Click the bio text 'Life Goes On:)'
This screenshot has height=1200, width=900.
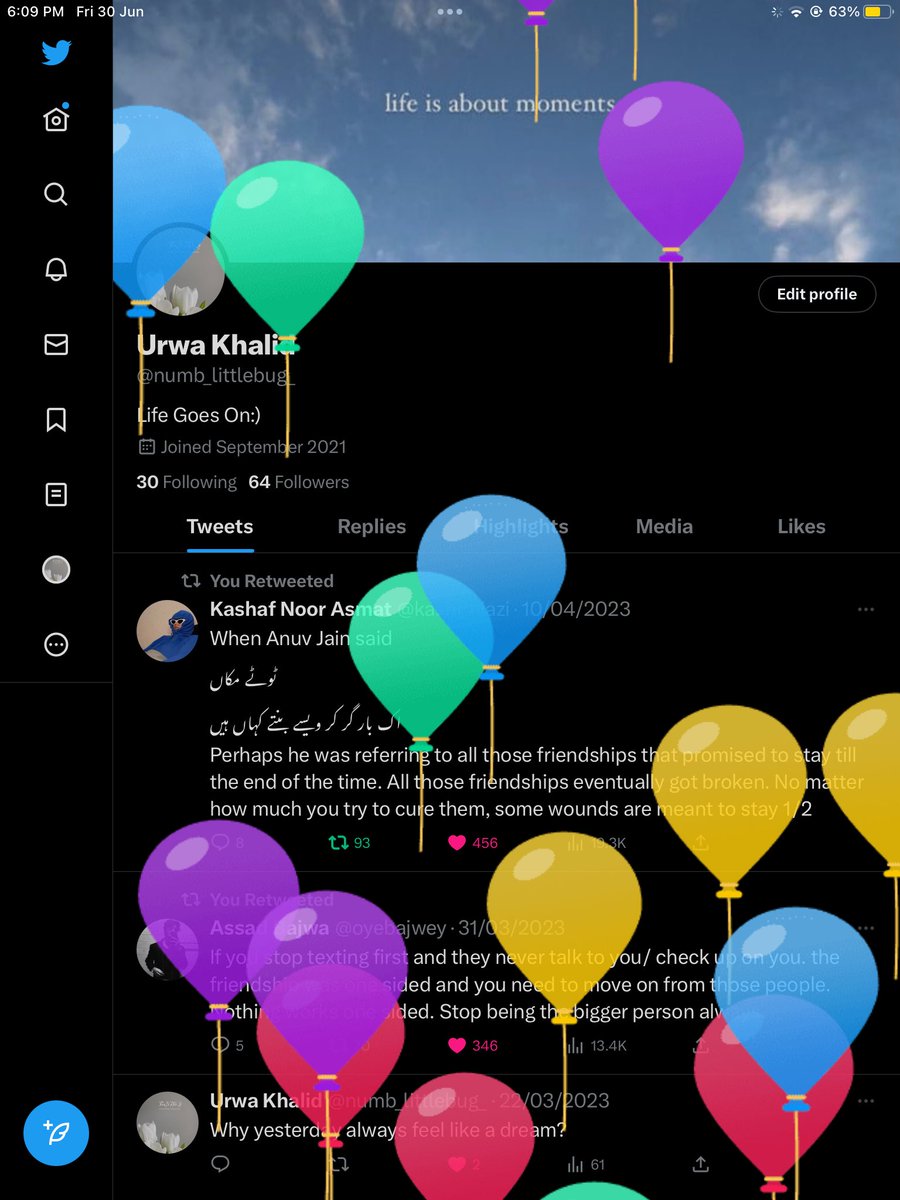click(x=198, y=416)
